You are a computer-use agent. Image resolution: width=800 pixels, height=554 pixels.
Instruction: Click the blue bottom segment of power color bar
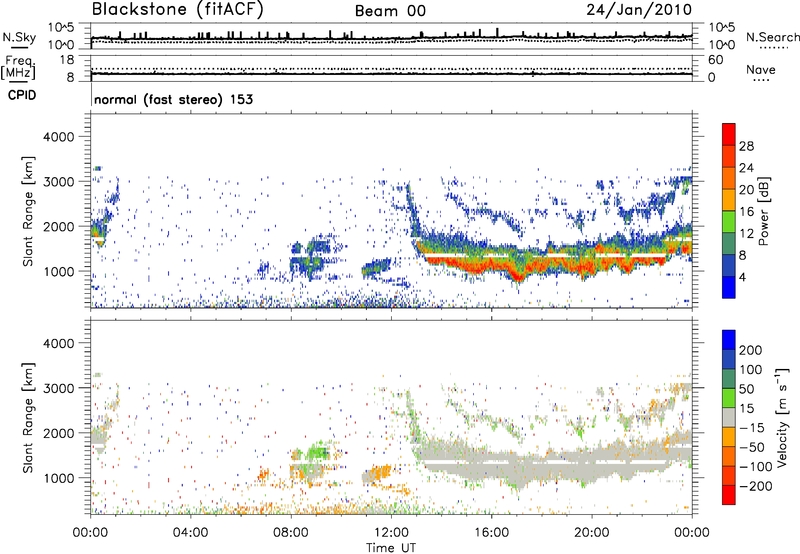click(x=729, y=287)
